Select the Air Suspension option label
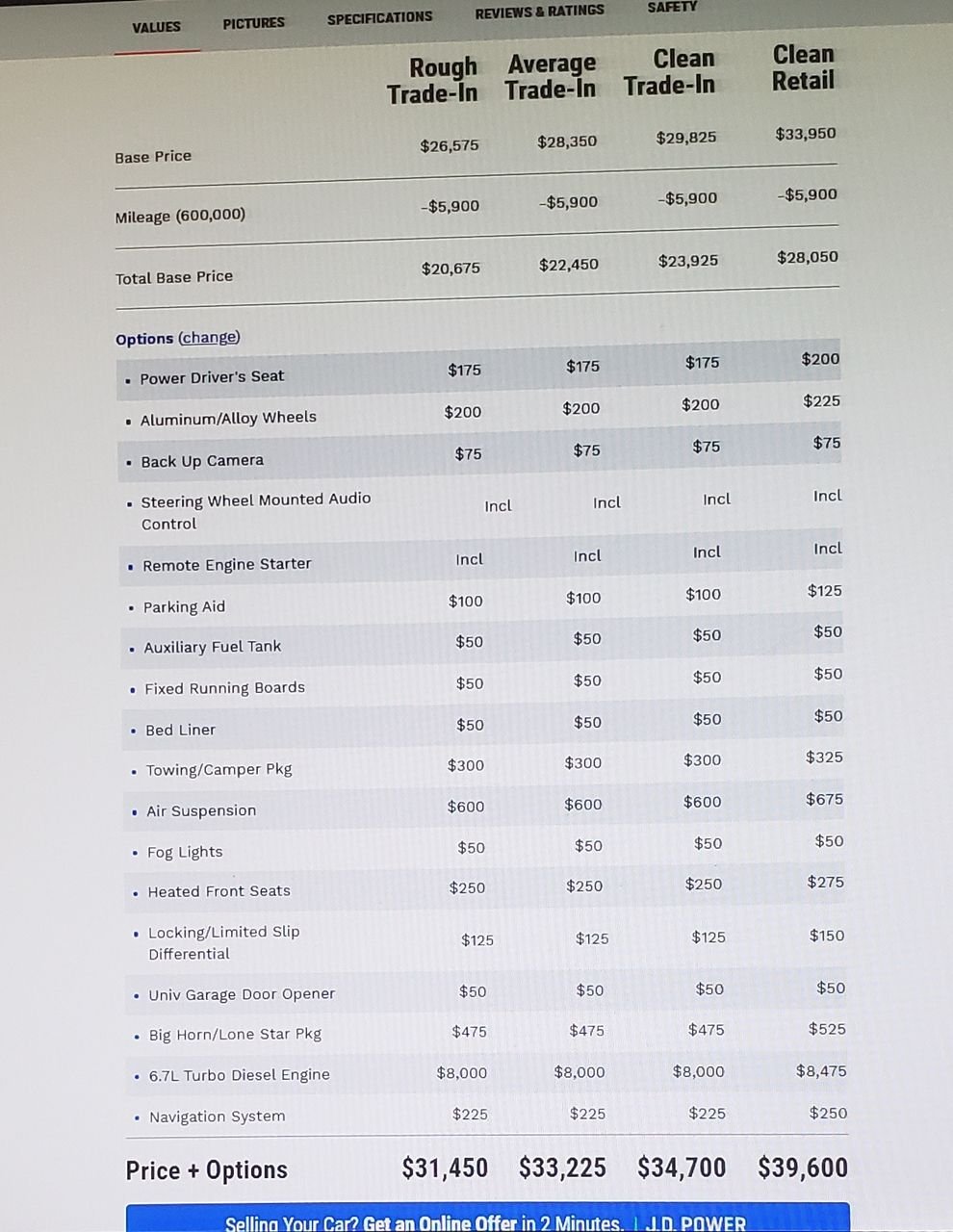This screenshot has height=1232, width=953. (x=201, y=811)
